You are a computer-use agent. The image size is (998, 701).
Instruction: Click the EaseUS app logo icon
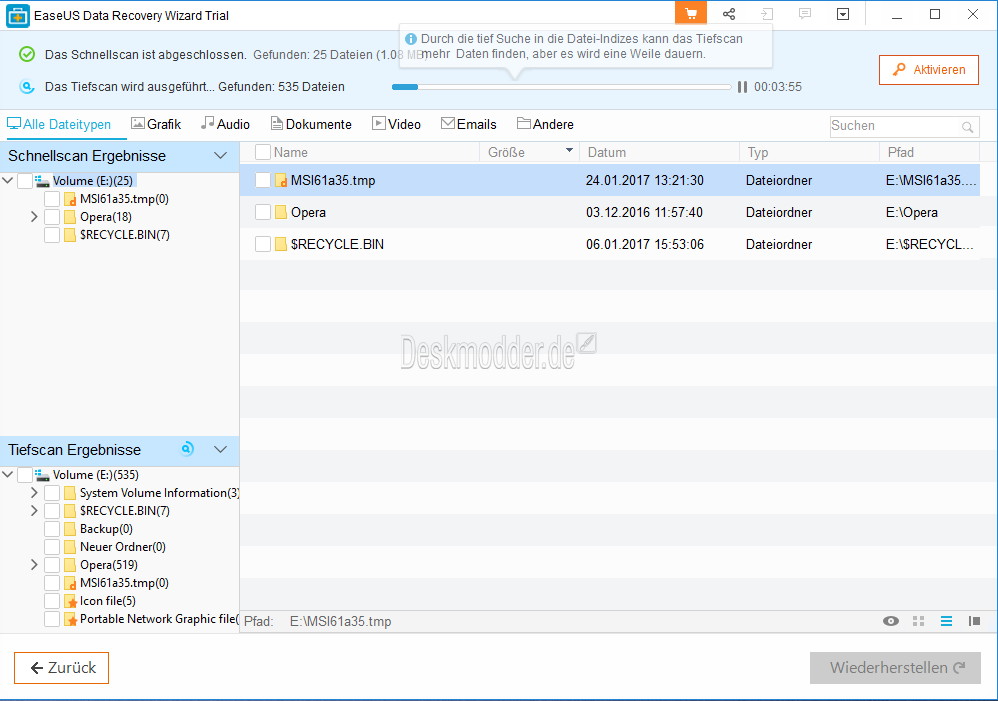click(x=17, y=16)
